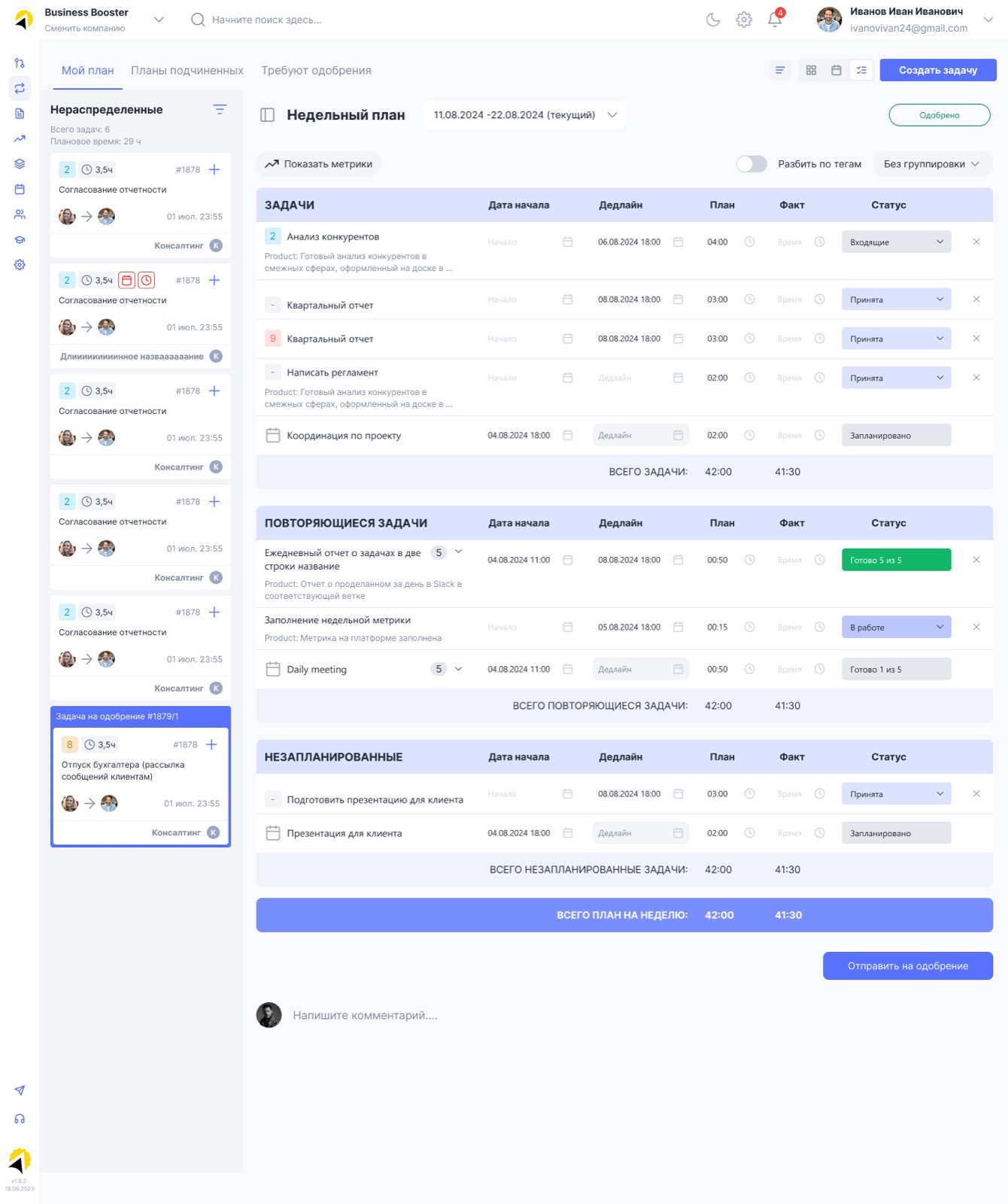The width and height of the screenshot is (1008, 1204).
Task: Click the Готово 1 из 5 status
Action: coord(896,669)
